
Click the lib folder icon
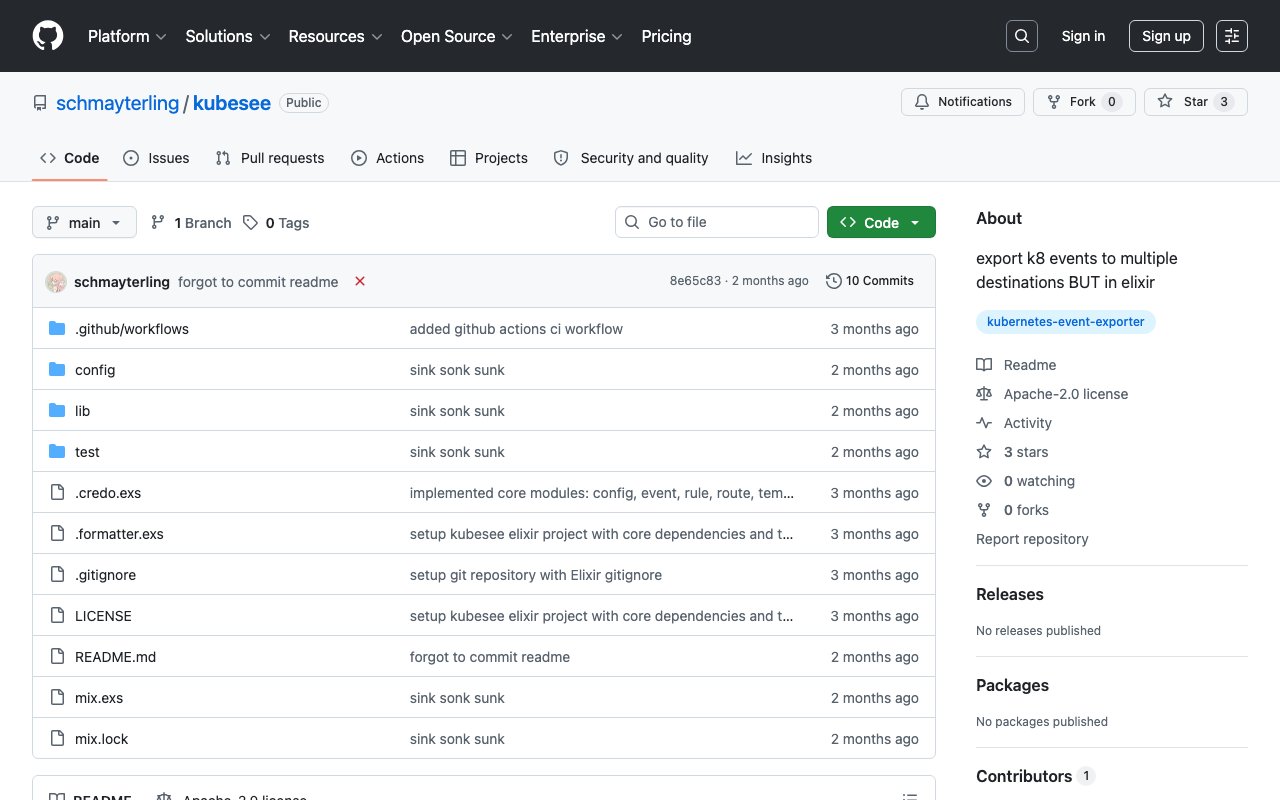(x=57, y=411)
